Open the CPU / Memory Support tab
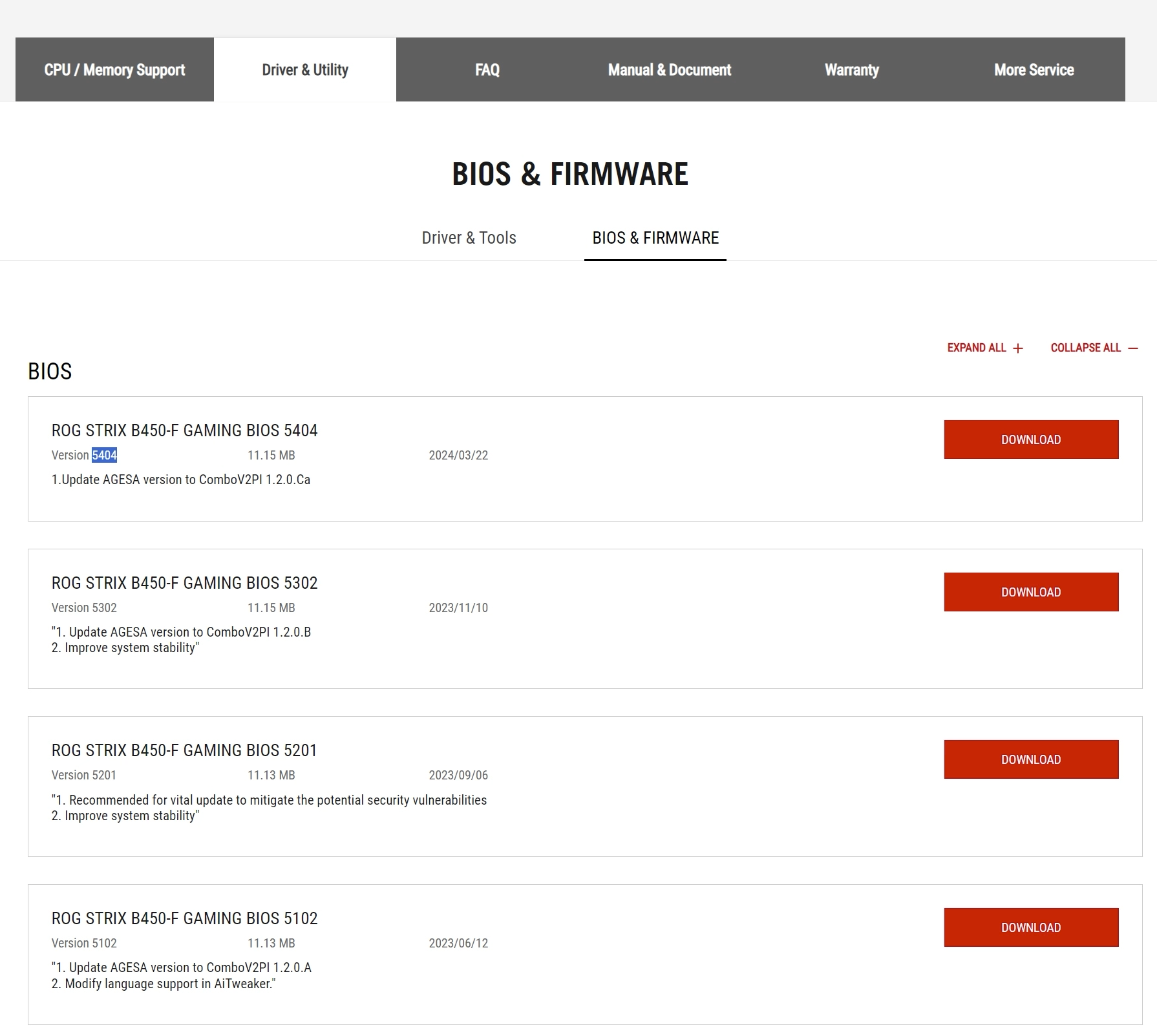Image resolution: width=1157 pixels, height=1036 pixels. (114, 70)
